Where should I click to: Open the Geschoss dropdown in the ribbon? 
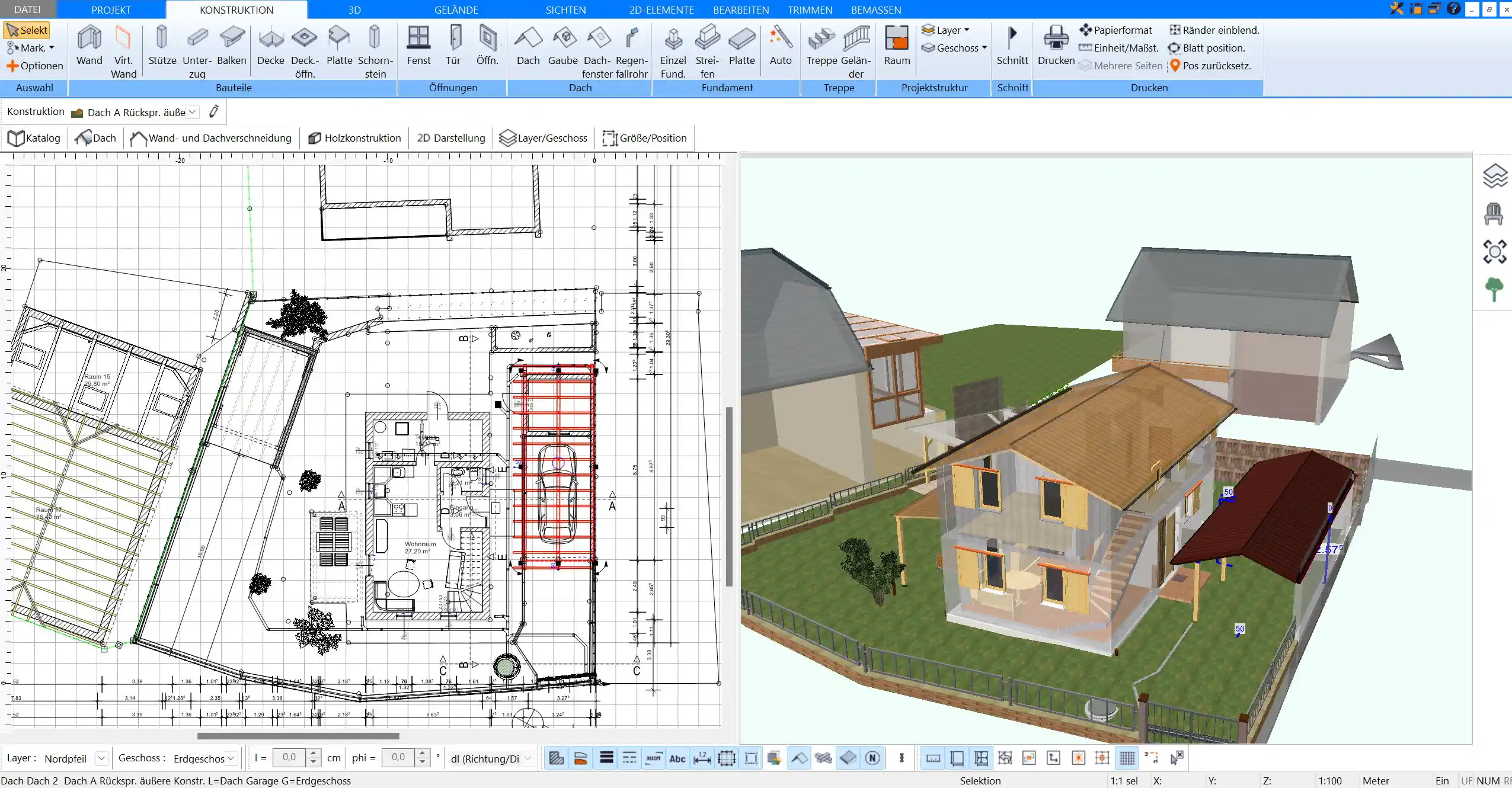(954, 48)
